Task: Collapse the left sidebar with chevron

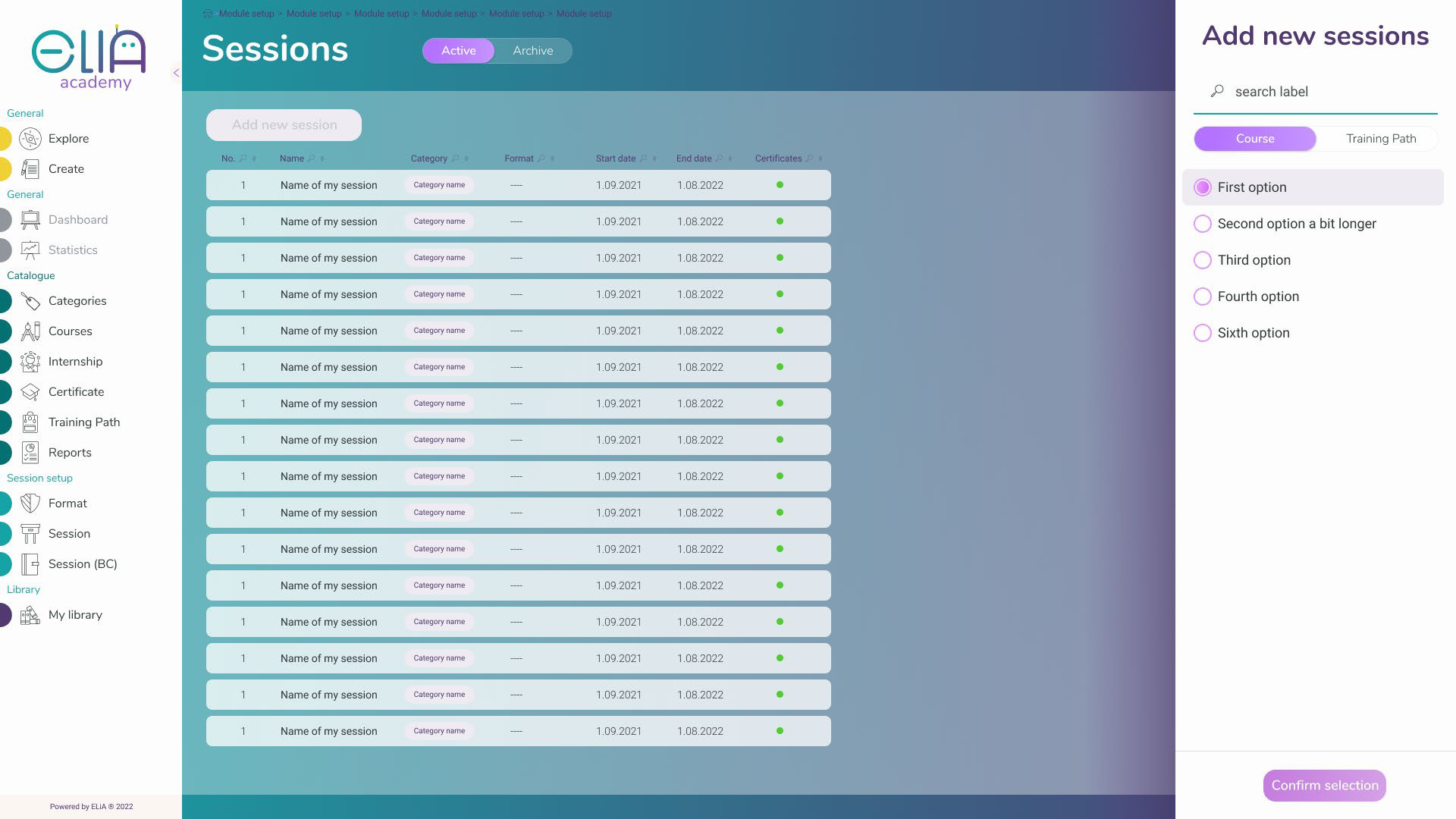Action: point(176,73)
